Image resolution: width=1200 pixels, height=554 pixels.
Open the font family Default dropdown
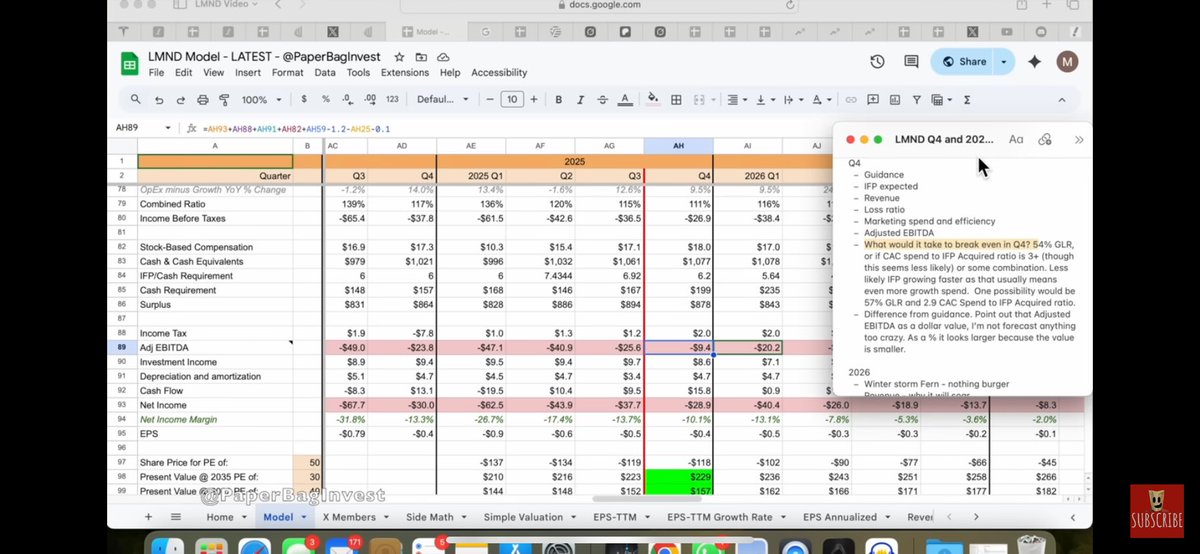tap(443, 100)
